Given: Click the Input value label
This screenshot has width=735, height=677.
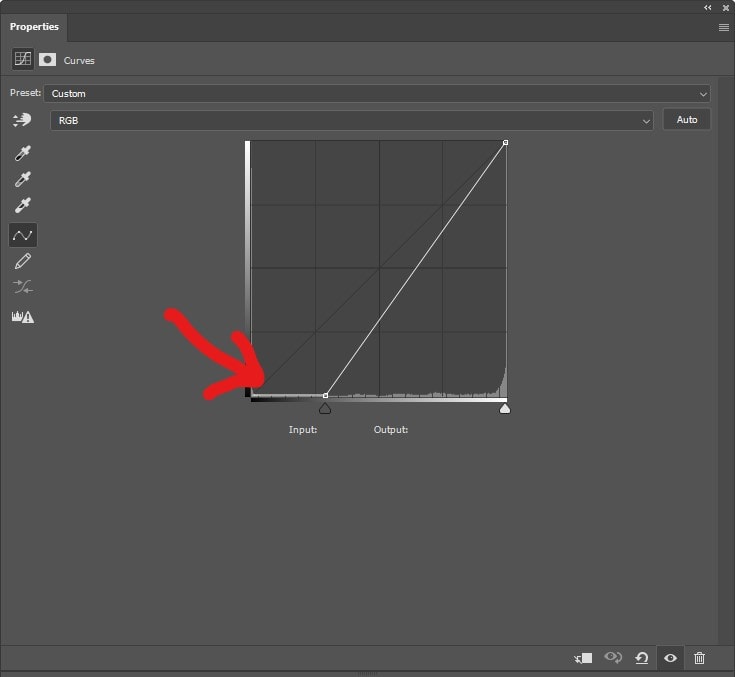Looking at the screenshot, I should [303, 429].
